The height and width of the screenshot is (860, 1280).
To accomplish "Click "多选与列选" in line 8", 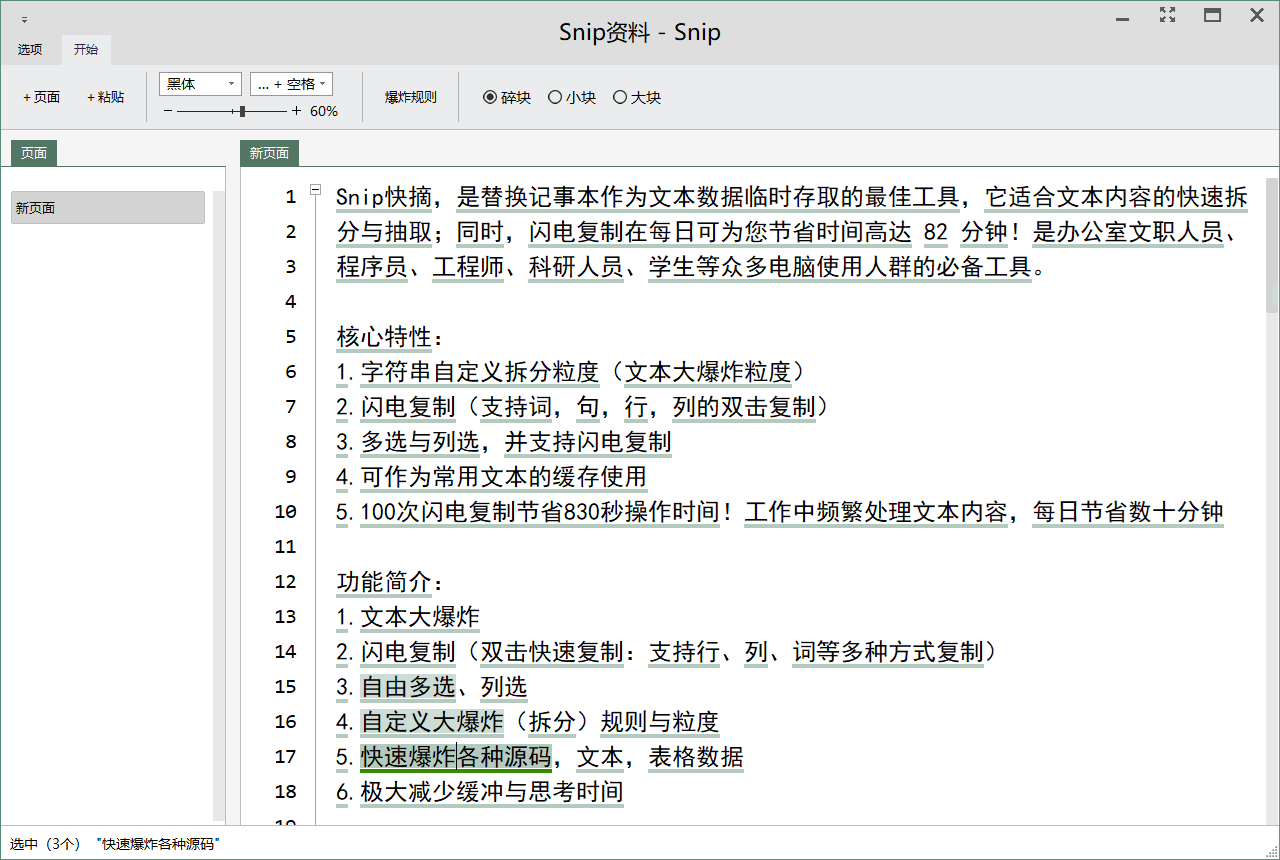I will (421, 442).
